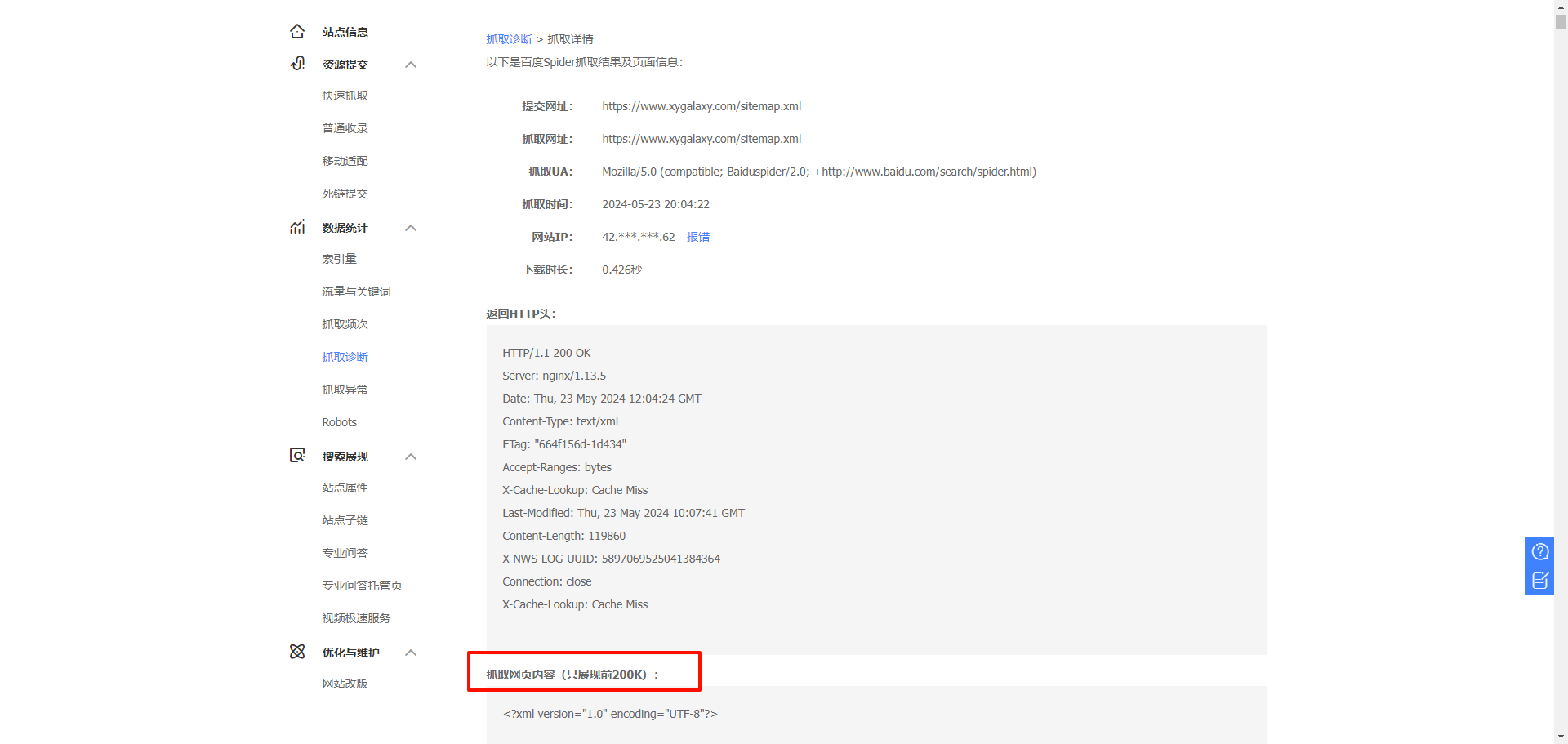This screenshot has width=1568, height=744.
Task: Click the scrollbar down arrow
Action: tap(1561, 737)
